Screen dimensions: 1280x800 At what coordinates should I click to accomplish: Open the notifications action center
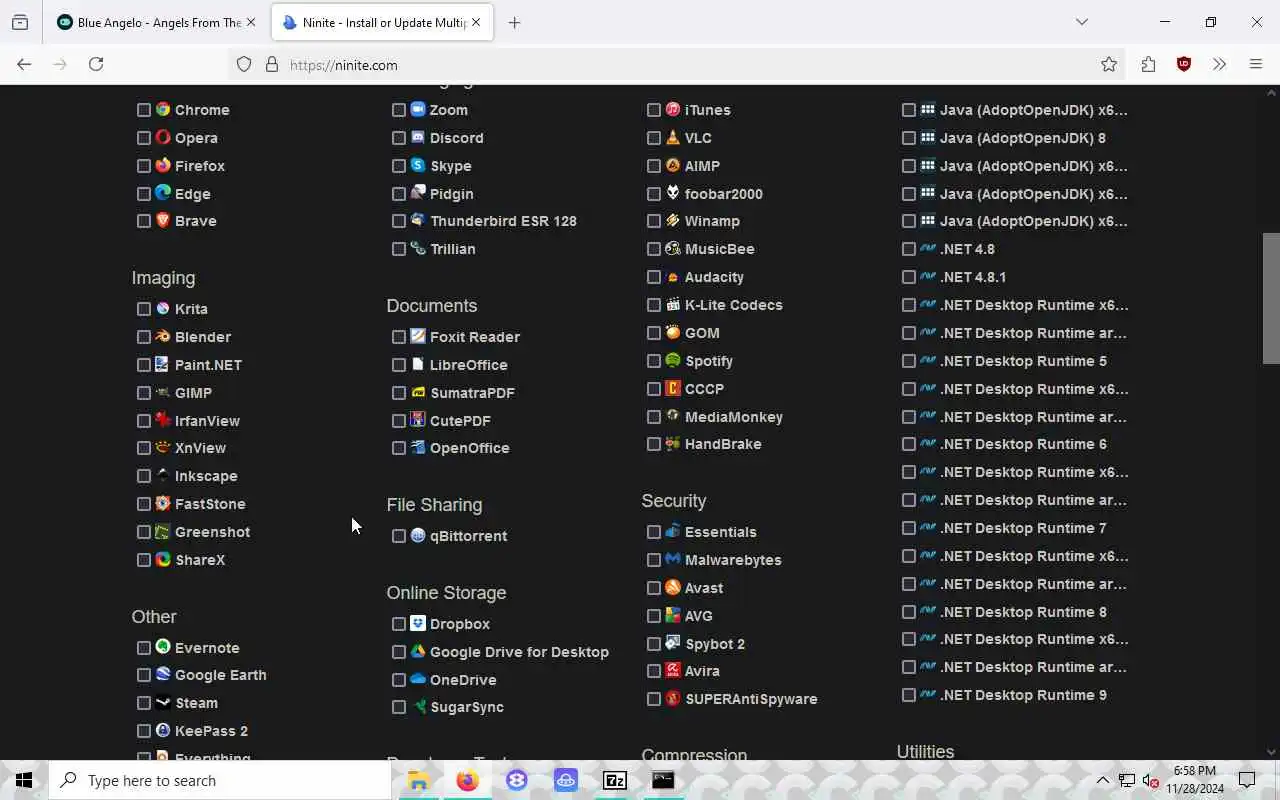pyautogui.click(x=1247, y=781)
